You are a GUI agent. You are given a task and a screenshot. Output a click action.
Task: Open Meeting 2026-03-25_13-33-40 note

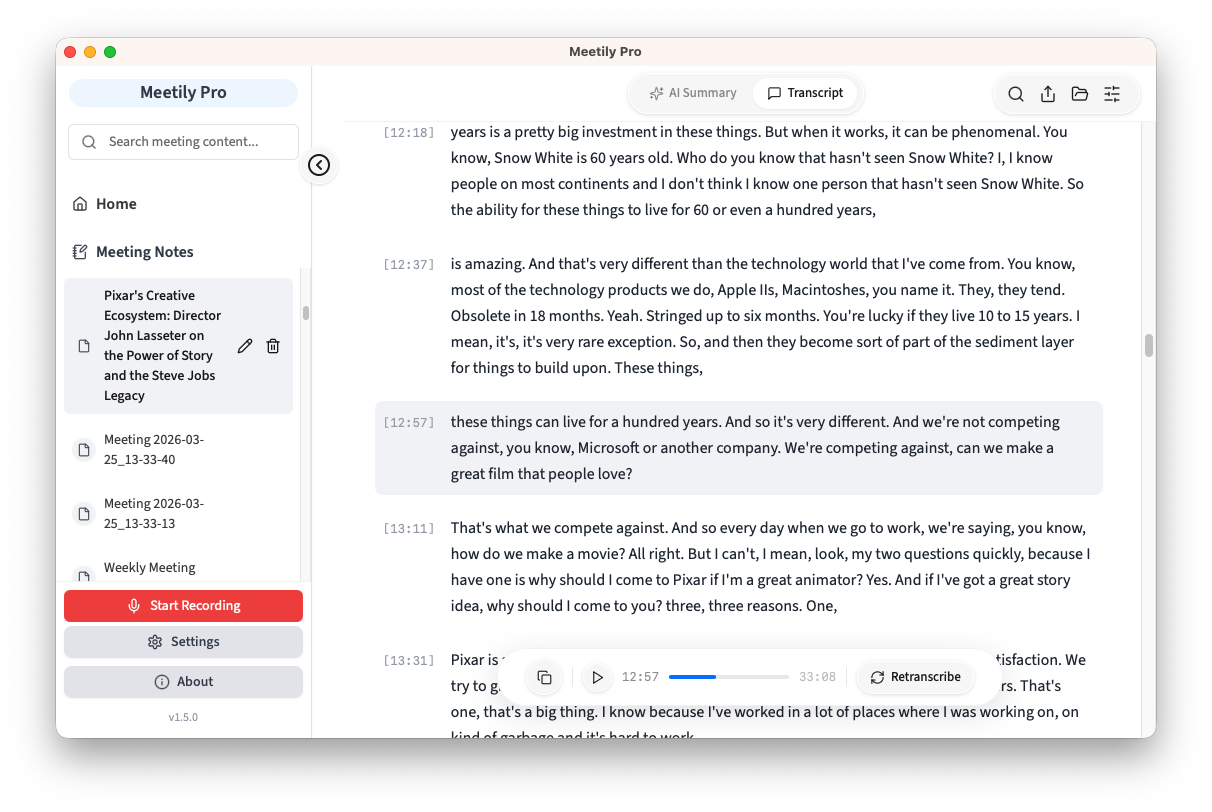[154, 450]
